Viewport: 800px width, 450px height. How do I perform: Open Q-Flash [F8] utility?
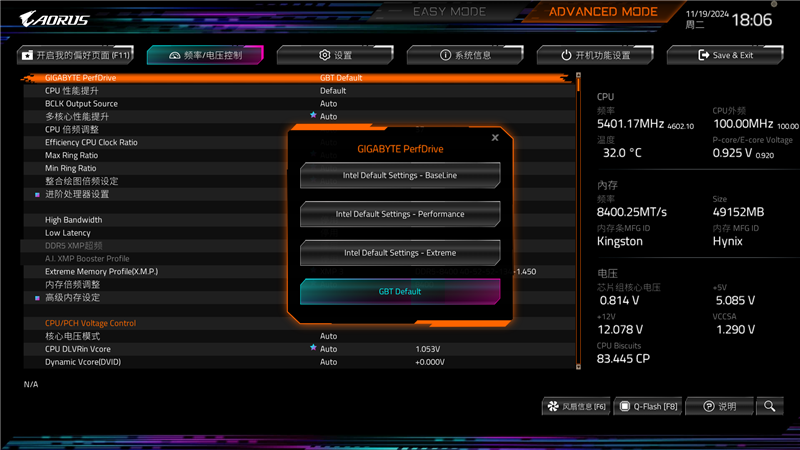pyautogui.click(x=648, y=406)
